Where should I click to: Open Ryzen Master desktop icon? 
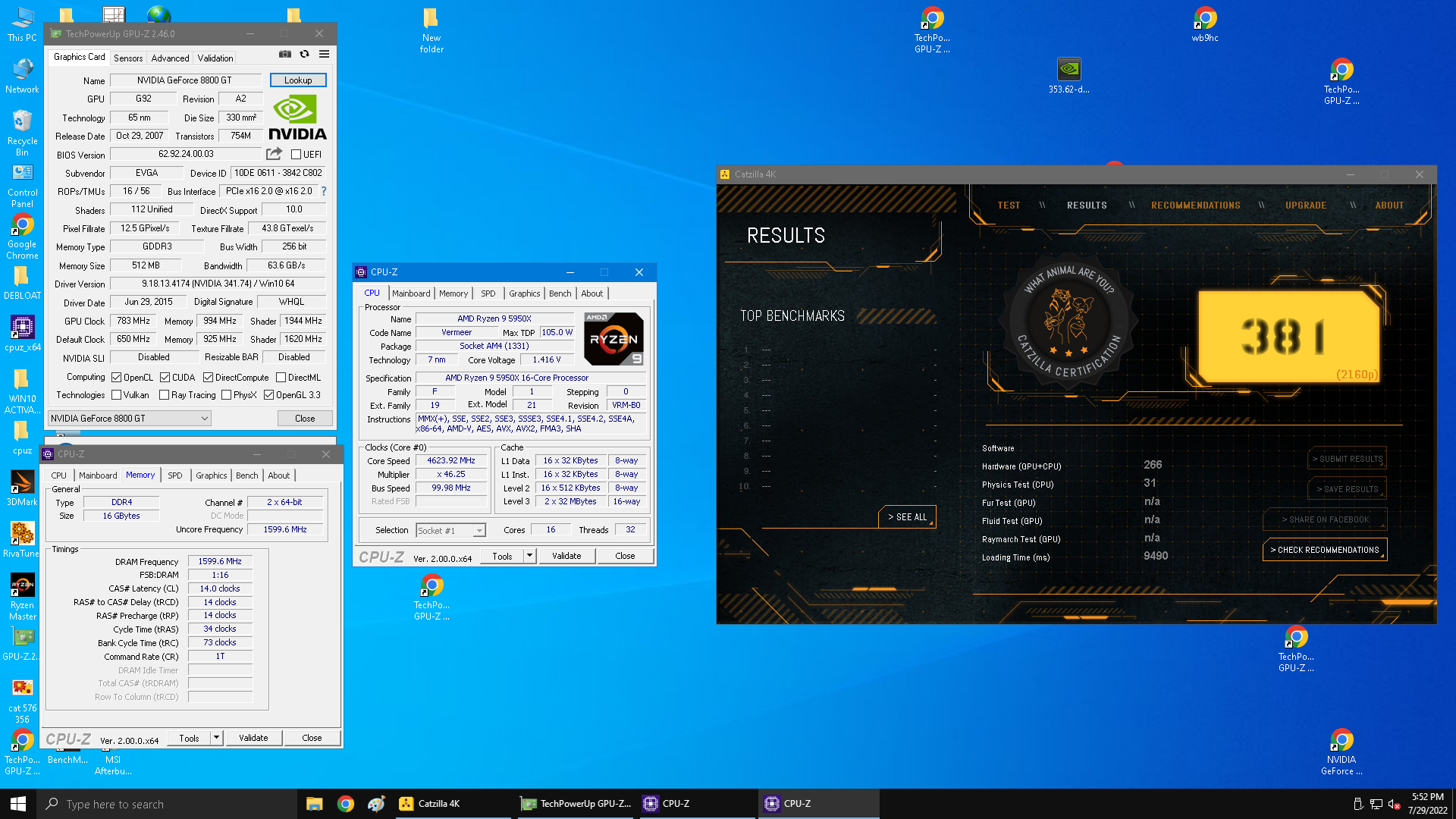(22, 597)
